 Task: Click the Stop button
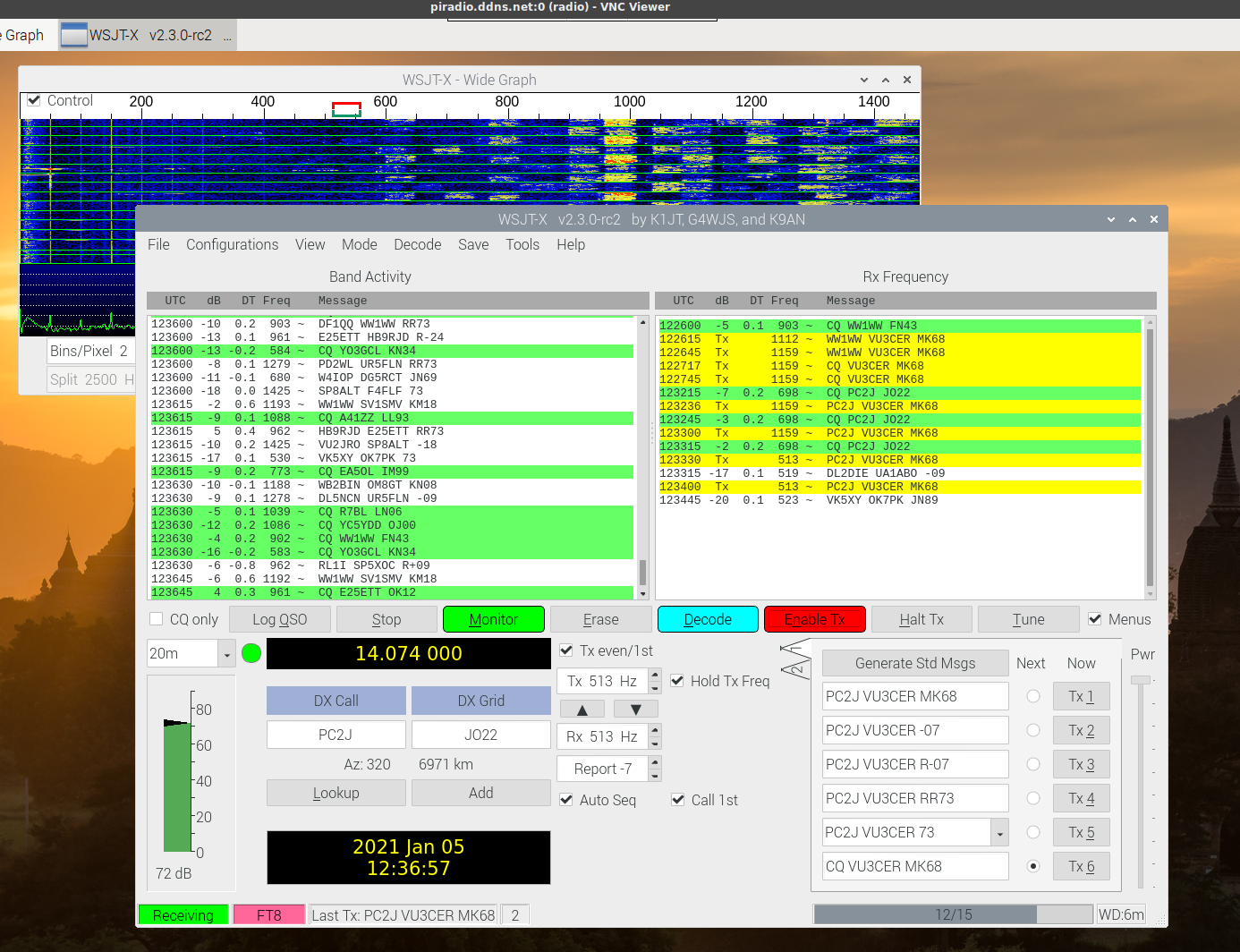(x=386, y=619)
